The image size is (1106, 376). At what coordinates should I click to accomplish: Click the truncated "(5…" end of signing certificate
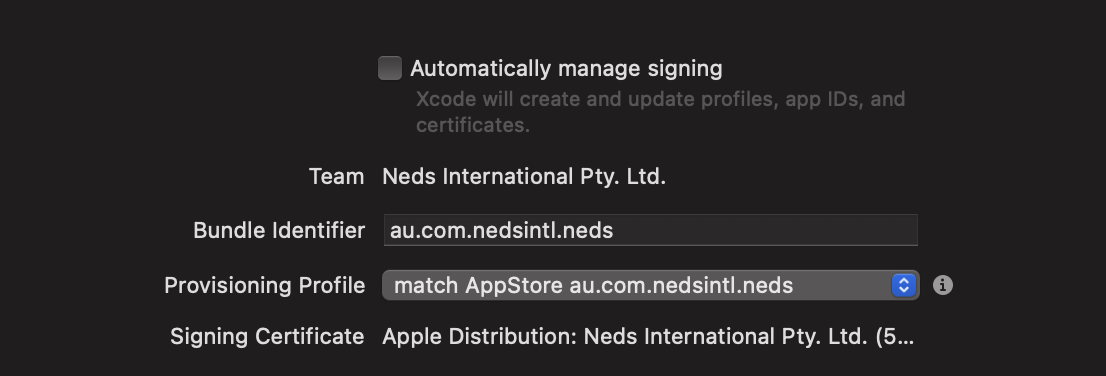click(x=894, y=336)
